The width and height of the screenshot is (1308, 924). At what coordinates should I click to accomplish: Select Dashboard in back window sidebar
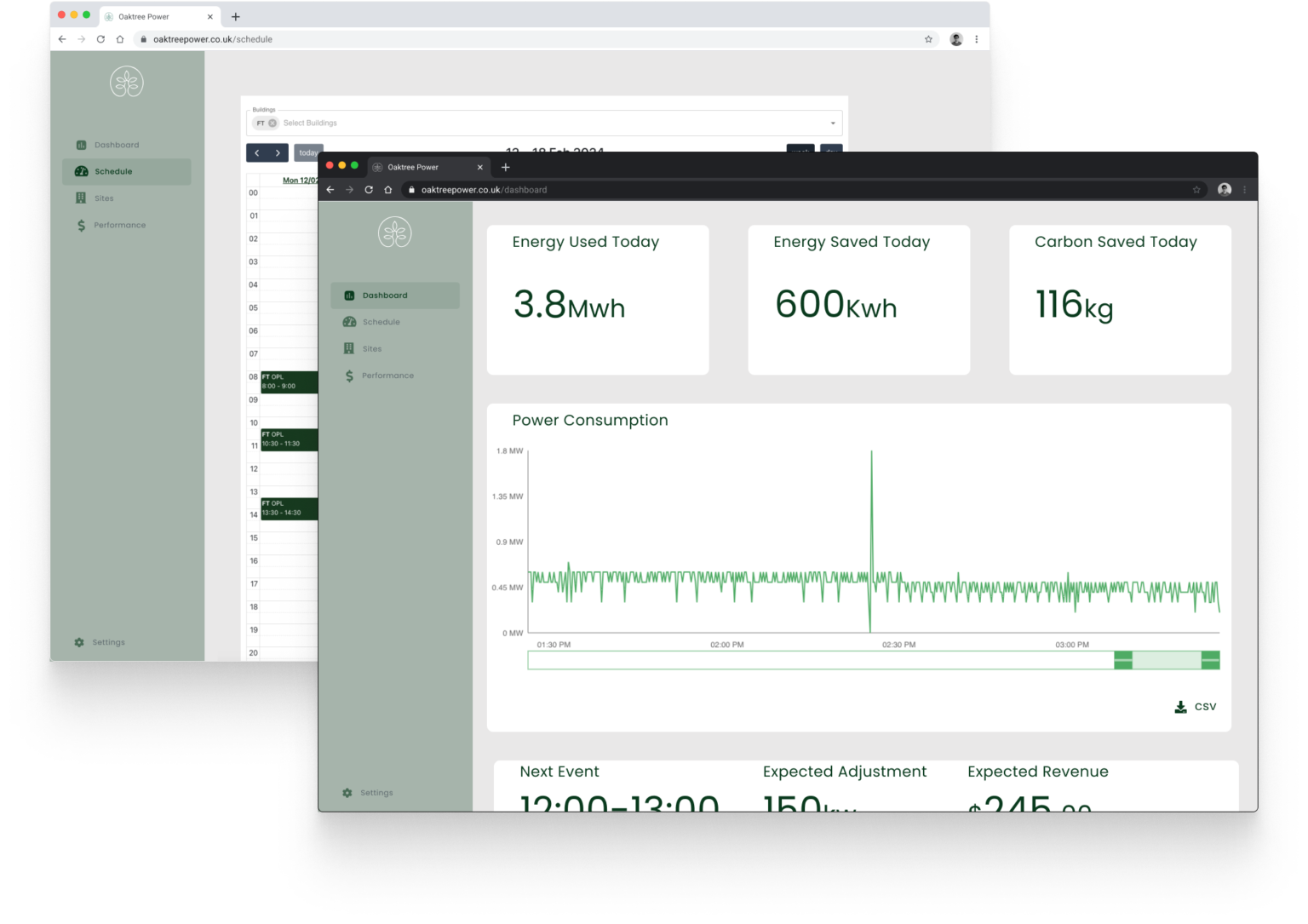[116, 145]
